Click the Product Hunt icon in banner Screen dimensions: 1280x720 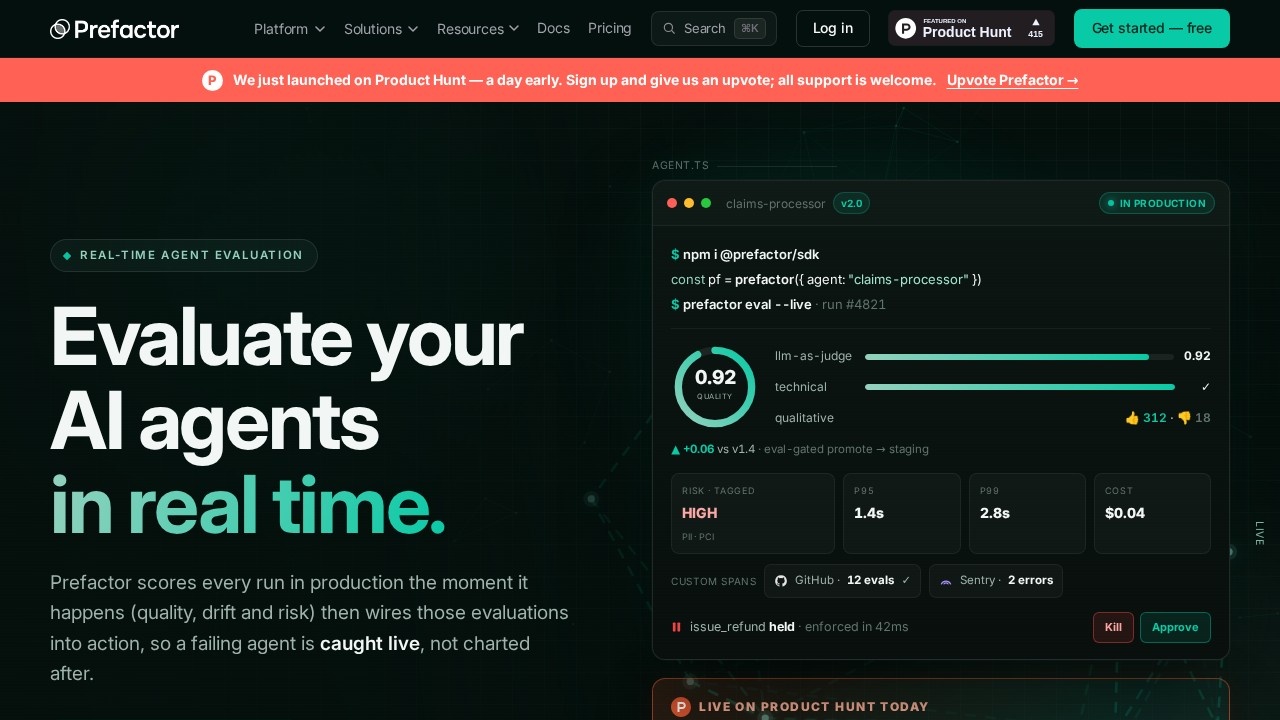coord(212,80)
